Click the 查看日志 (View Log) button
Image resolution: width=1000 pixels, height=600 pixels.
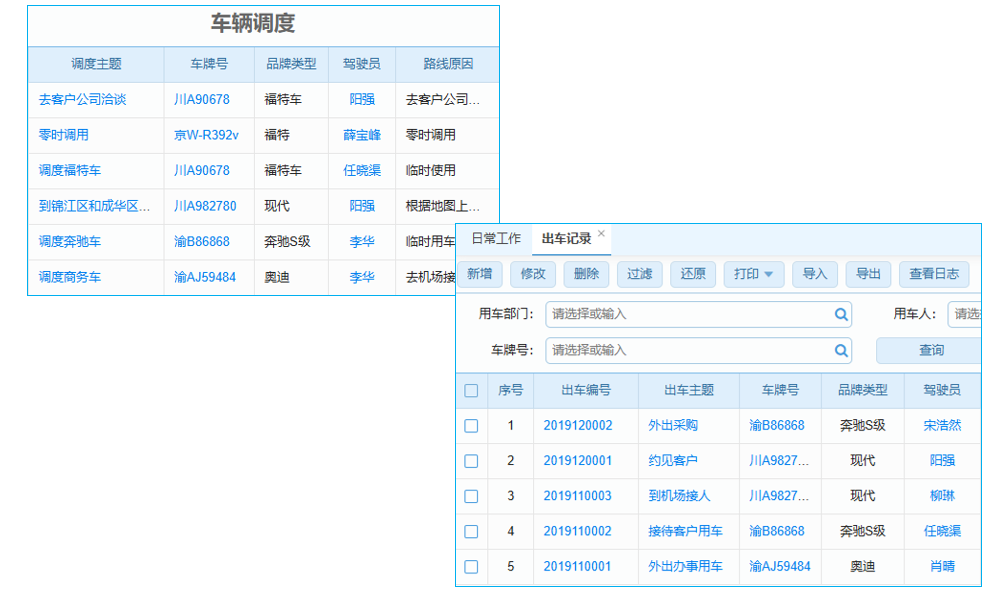(933, 274)
